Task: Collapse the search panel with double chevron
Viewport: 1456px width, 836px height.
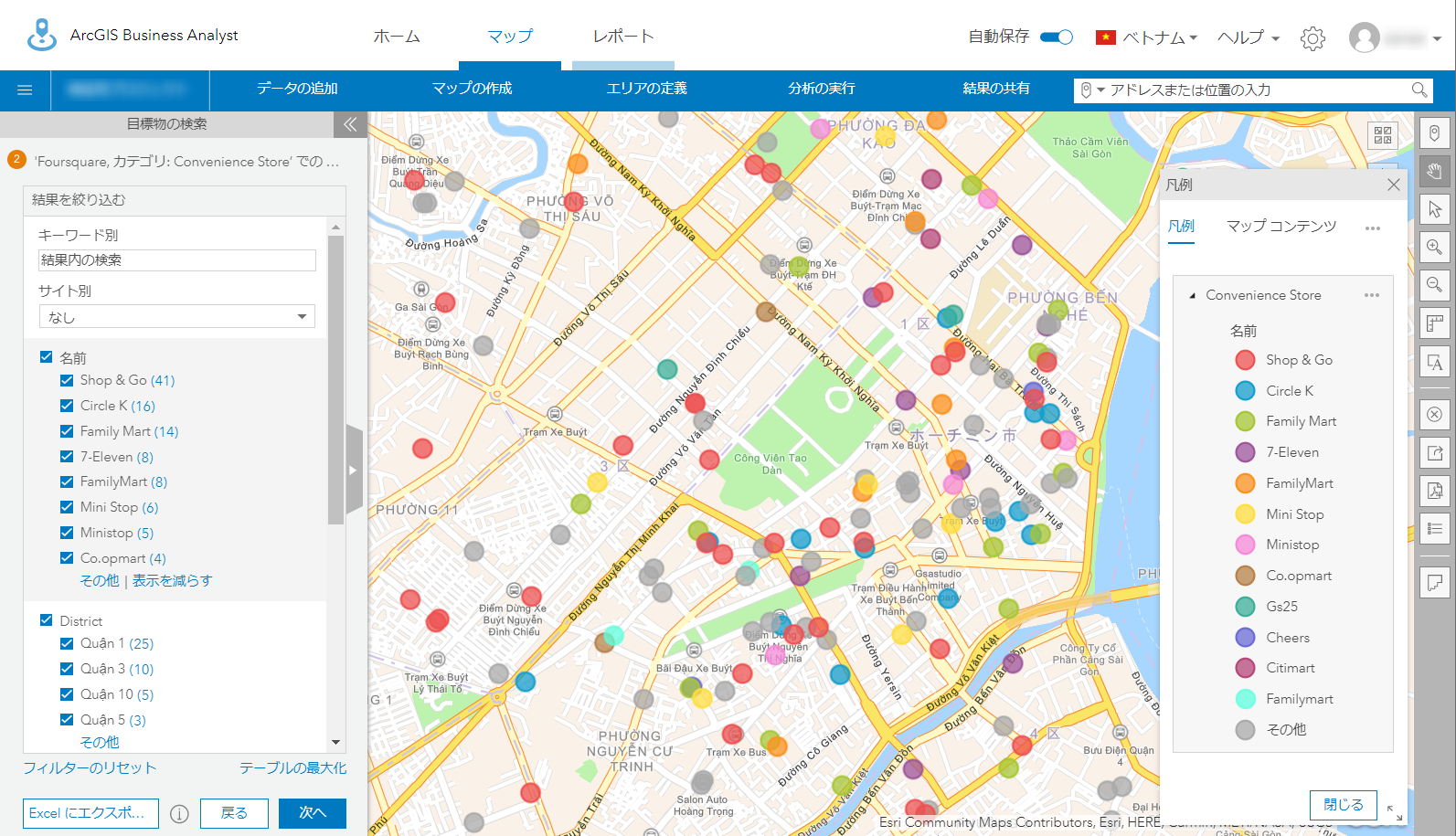Action: click(x=350, y=124)
